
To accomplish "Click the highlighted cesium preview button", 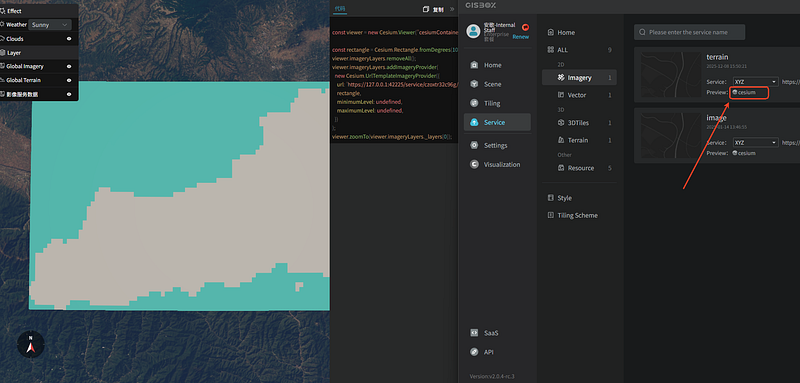I will coord(748,92).
